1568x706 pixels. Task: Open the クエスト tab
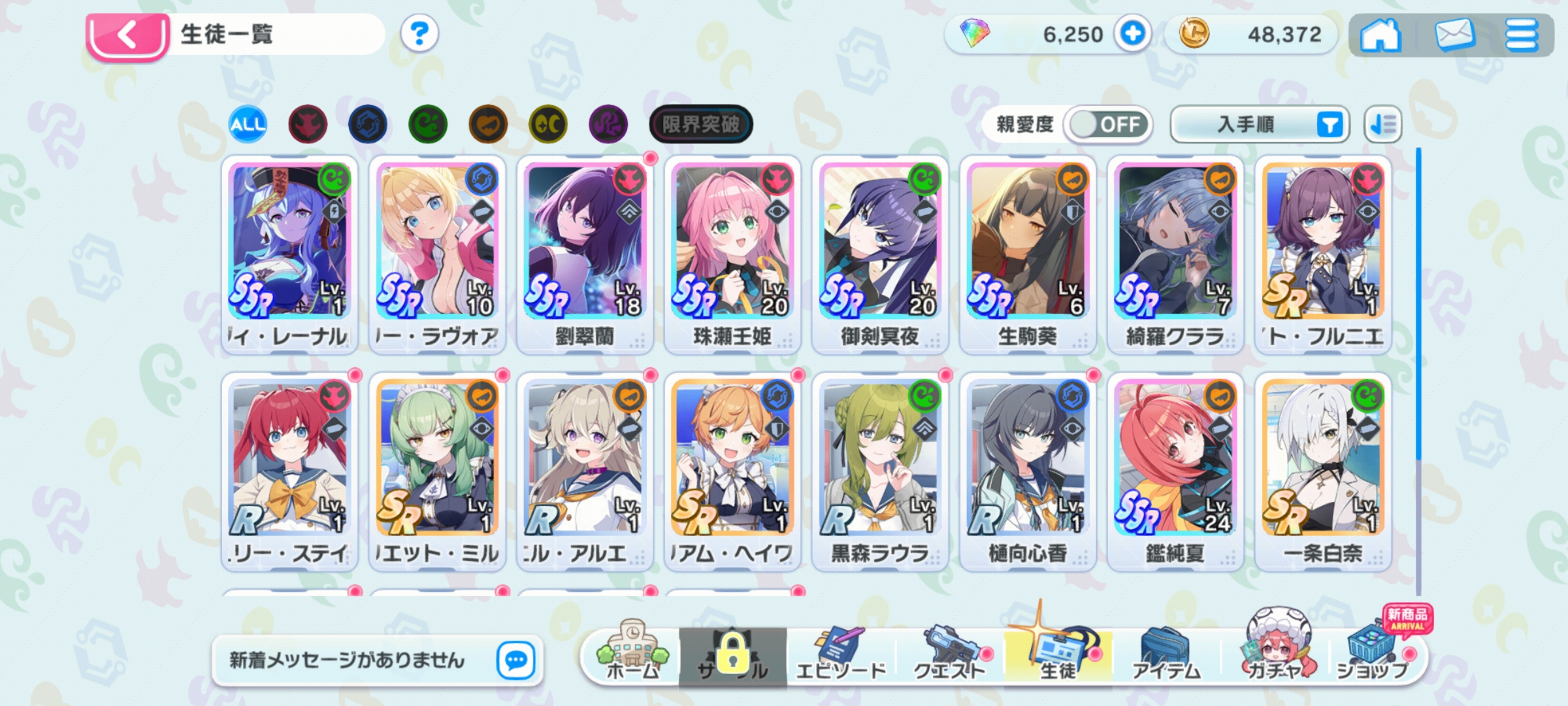click(x=949, y=654)
